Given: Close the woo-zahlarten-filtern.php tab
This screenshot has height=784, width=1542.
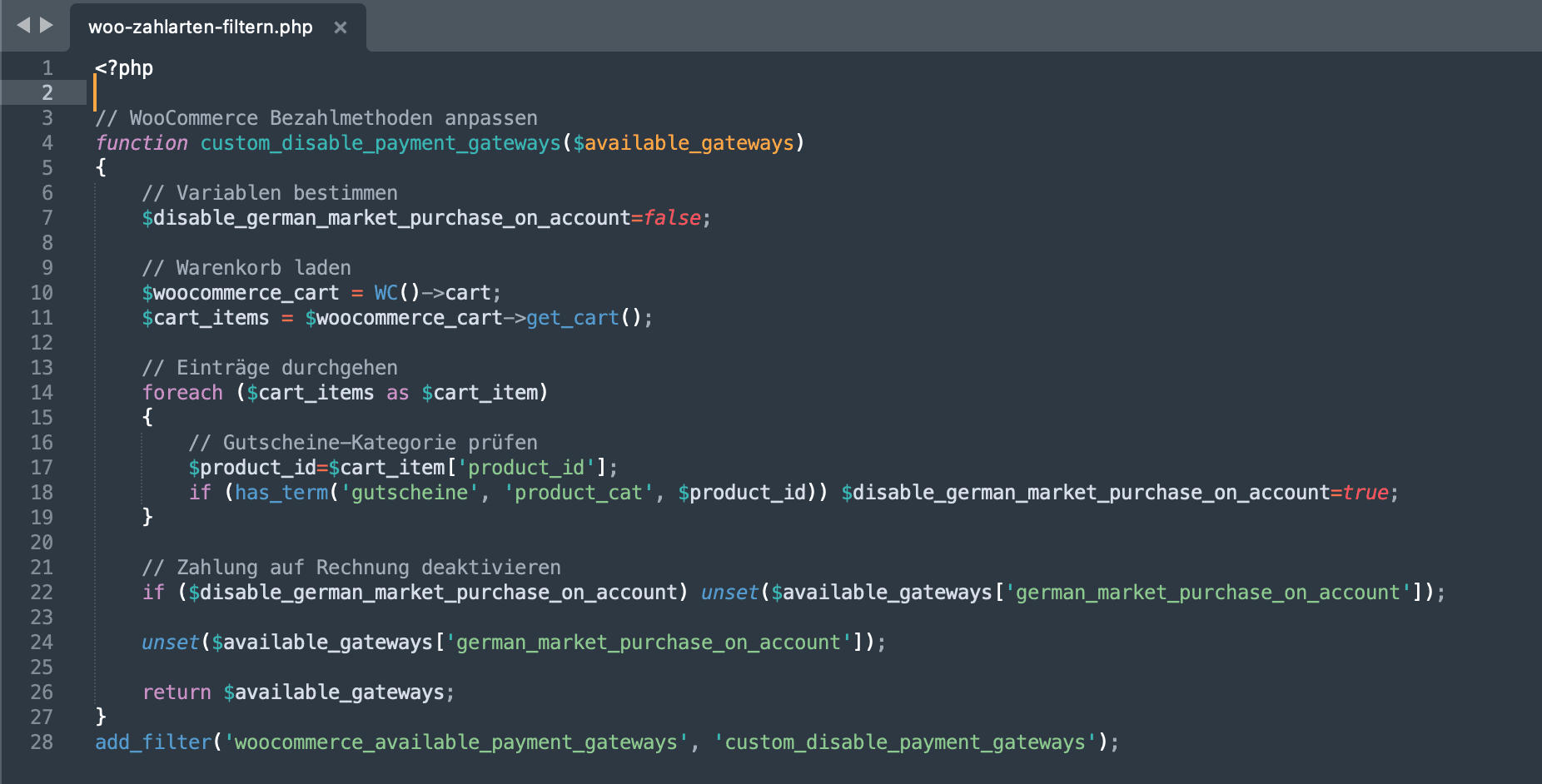Looking at the screenshot, I should coord(340,27).
